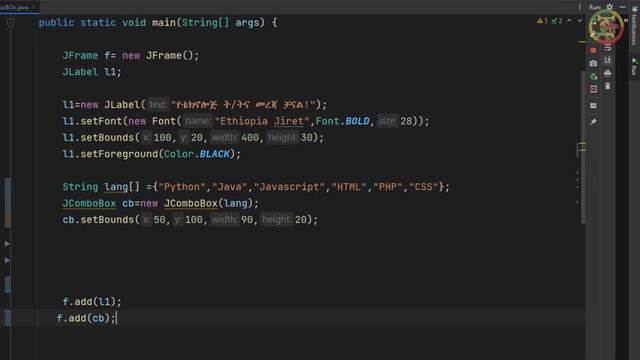Click the "Python" string in lang array
640x360 pixels.
(x=182, y=187)
